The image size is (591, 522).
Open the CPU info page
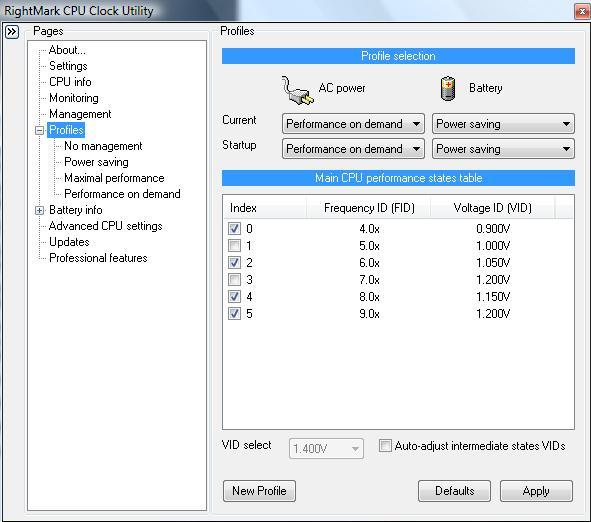70,82
